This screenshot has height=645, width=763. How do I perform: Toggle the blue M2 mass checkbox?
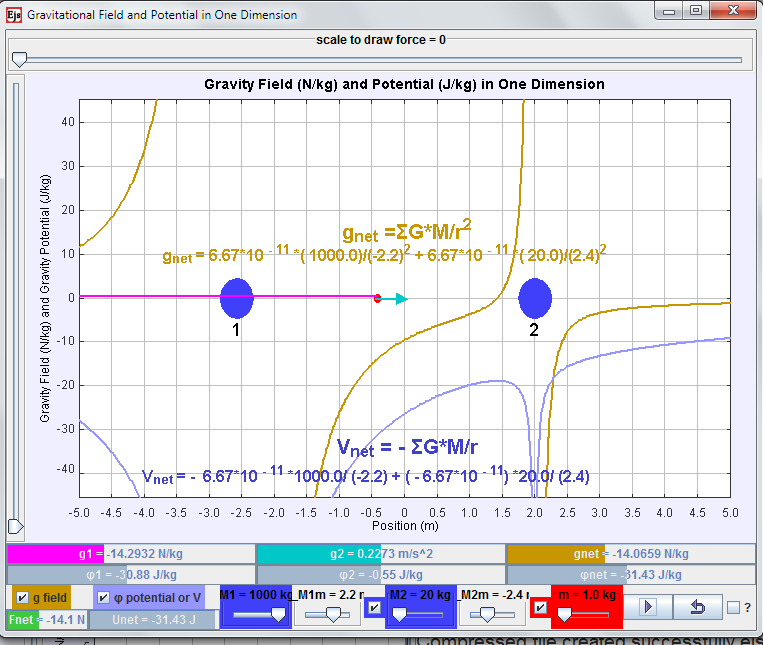pos(374,607)
